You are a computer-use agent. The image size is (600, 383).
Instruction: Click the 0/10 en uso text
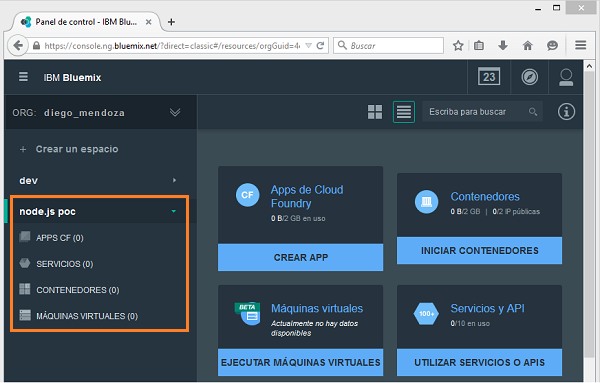[x=470, y=323]
